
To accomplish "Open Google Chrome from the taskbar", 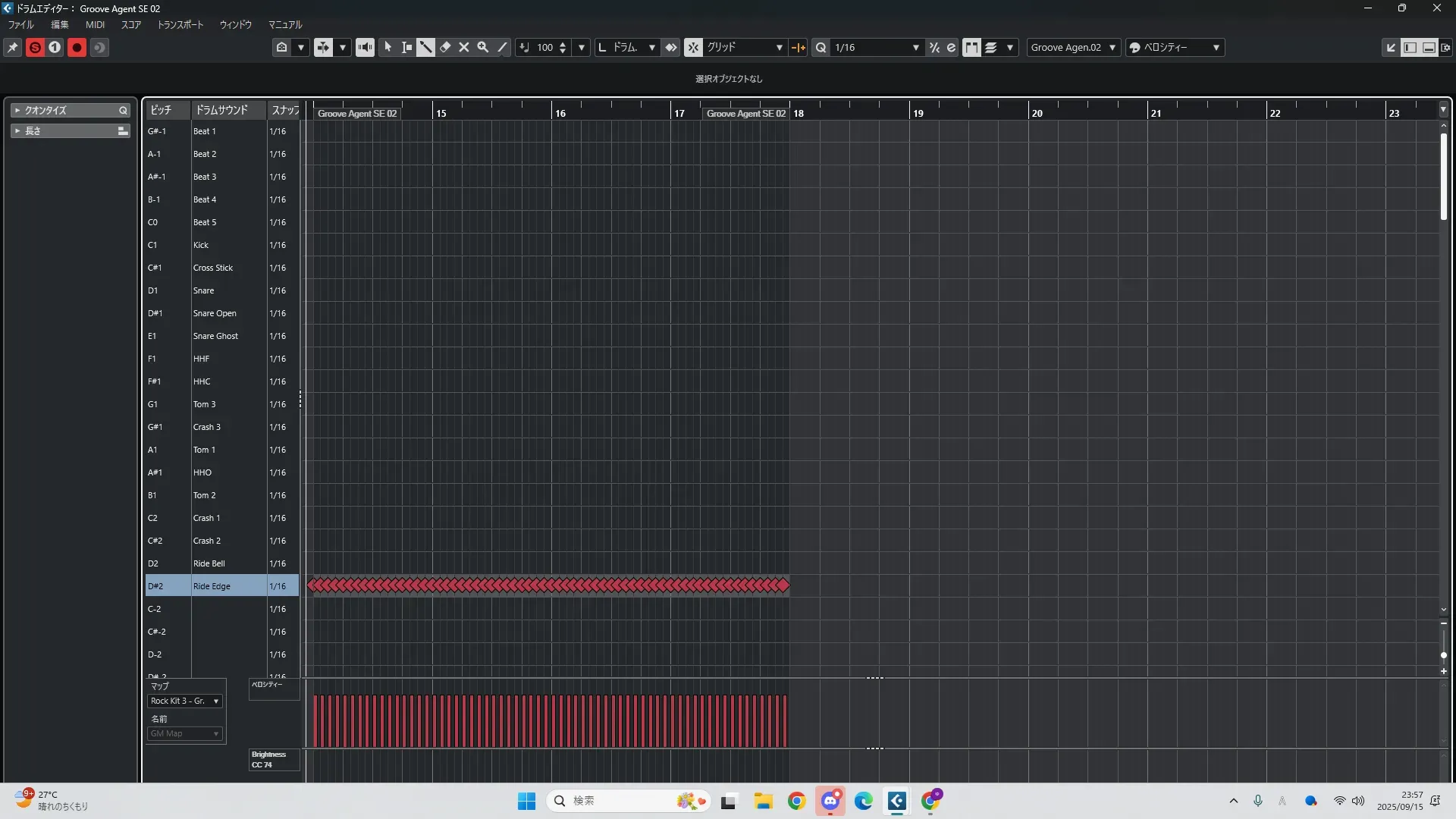I will (x=796, y=801).
